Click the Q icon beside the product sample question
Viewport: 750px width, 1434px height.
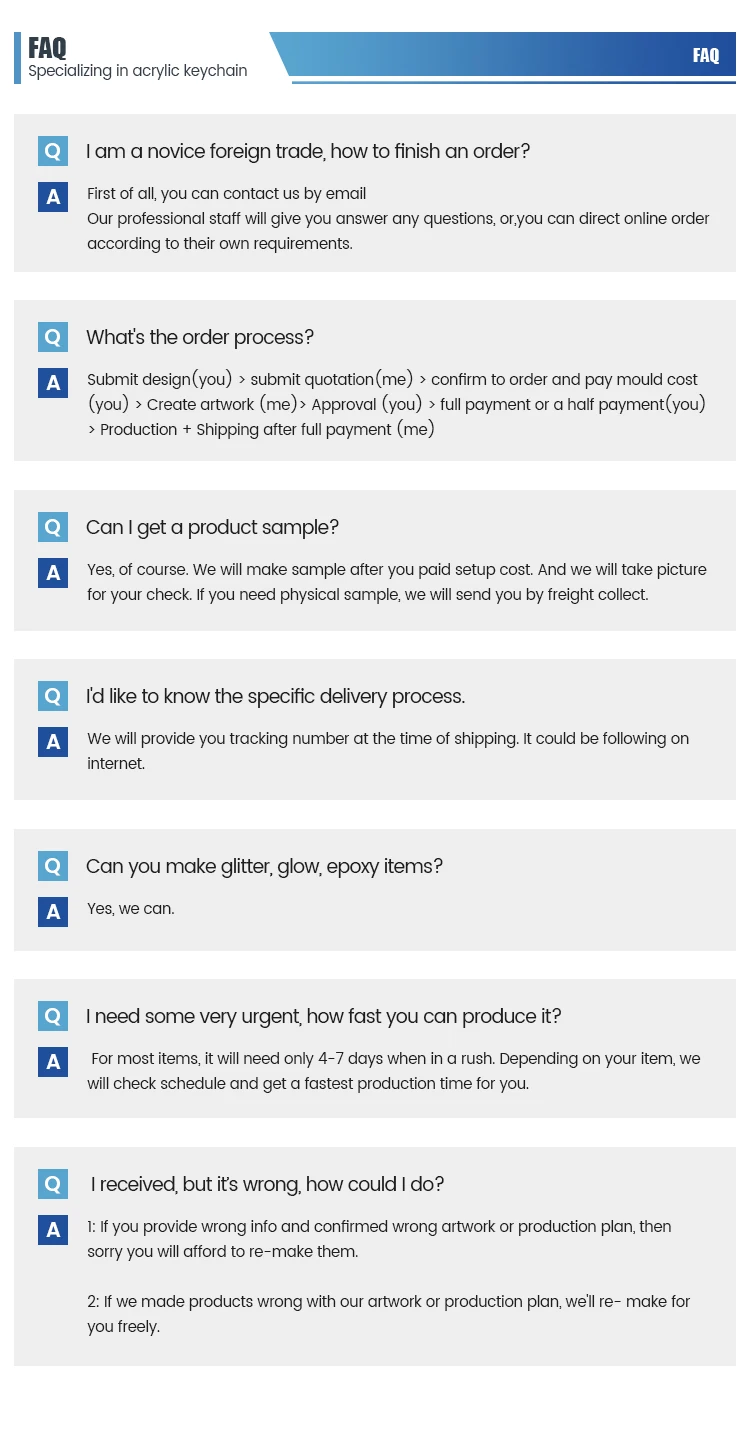[x=53, y=527]
